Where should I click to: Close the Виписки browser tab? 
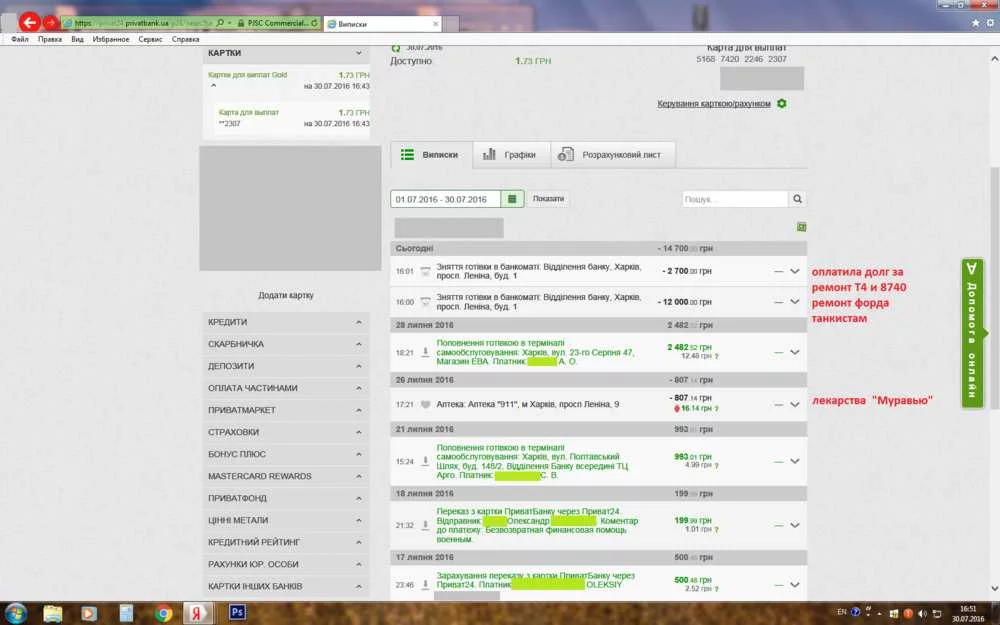[436, 24]
